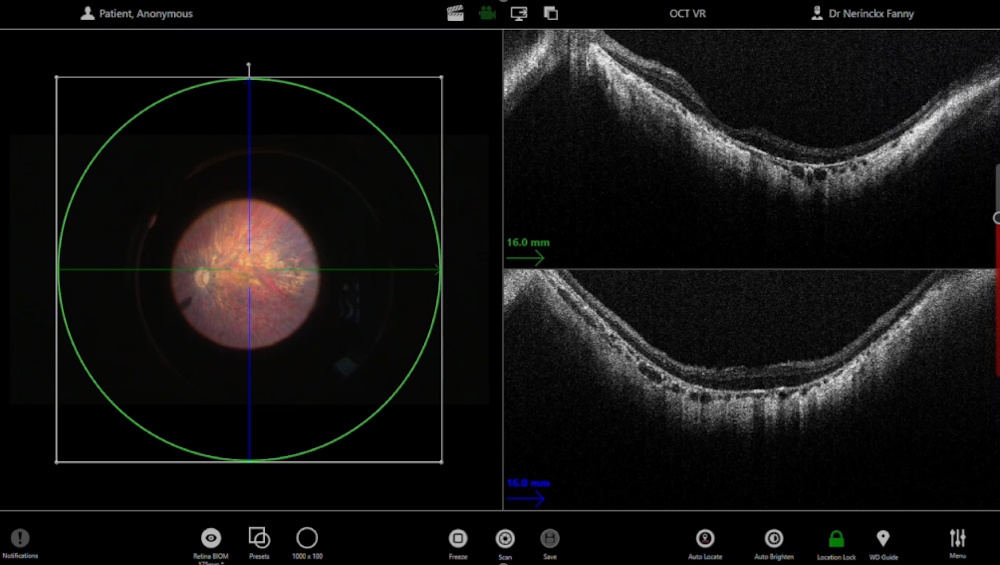Open the WD Guide pin icon
The image size is (1000, 565).
(883, 538)
